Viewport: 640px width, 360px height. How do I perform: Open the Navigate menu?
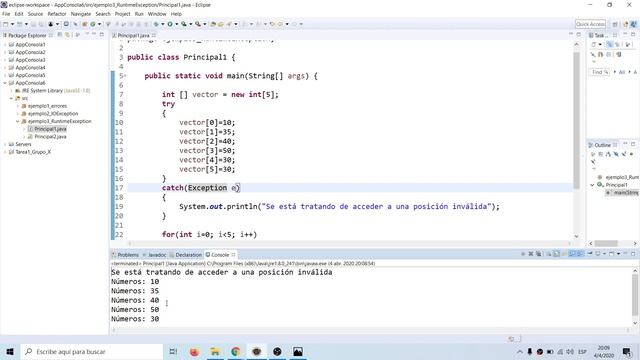click(81, 14)
